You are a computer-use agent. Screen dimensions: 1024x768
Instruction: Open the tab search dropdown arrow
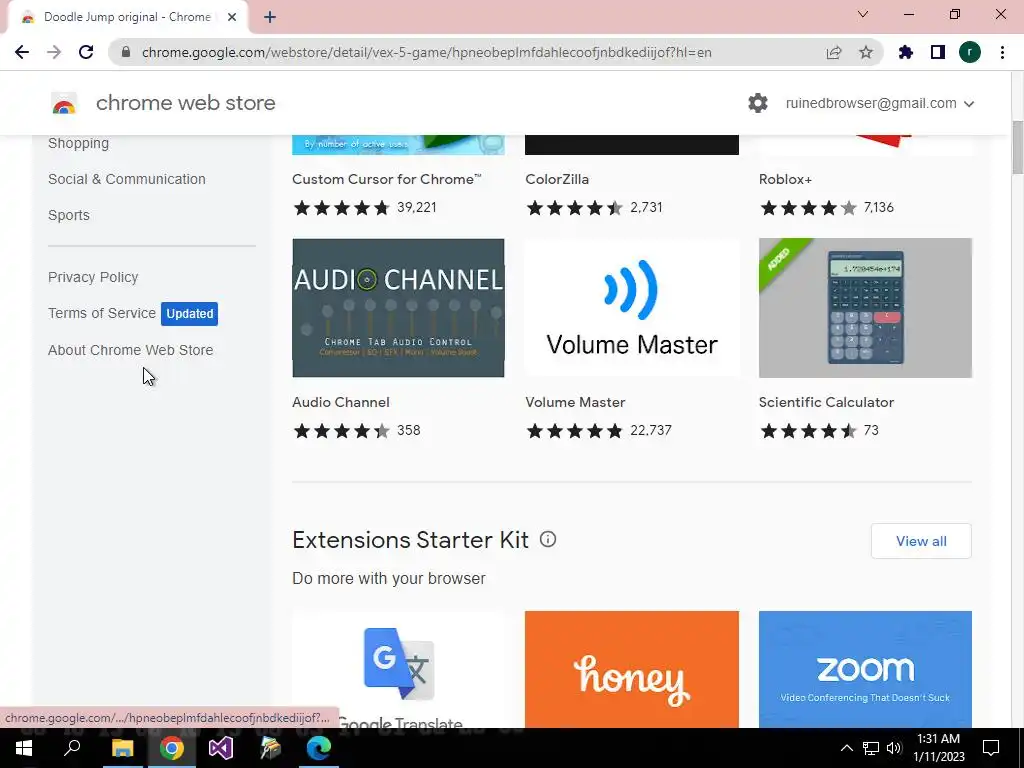click(863, 14)
